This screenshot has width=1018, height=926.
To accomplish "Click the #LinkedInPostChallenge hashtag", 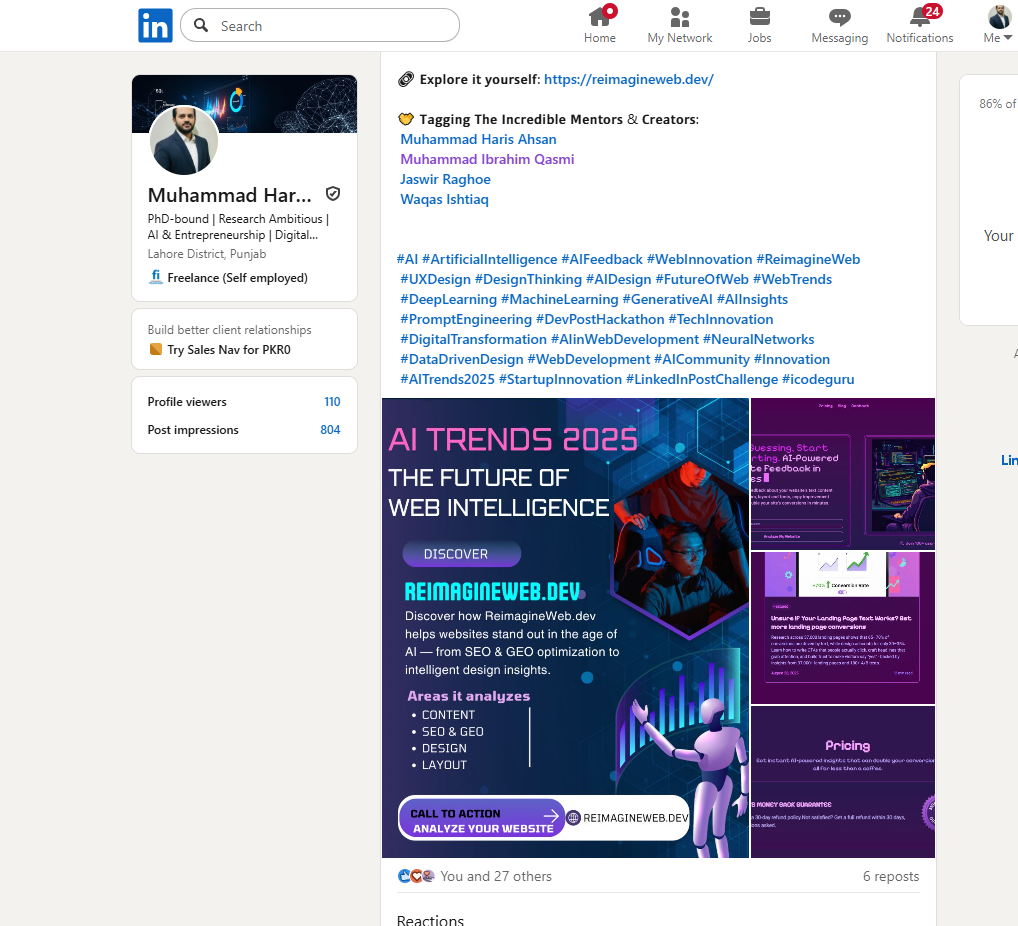I will tap(702, 379).
